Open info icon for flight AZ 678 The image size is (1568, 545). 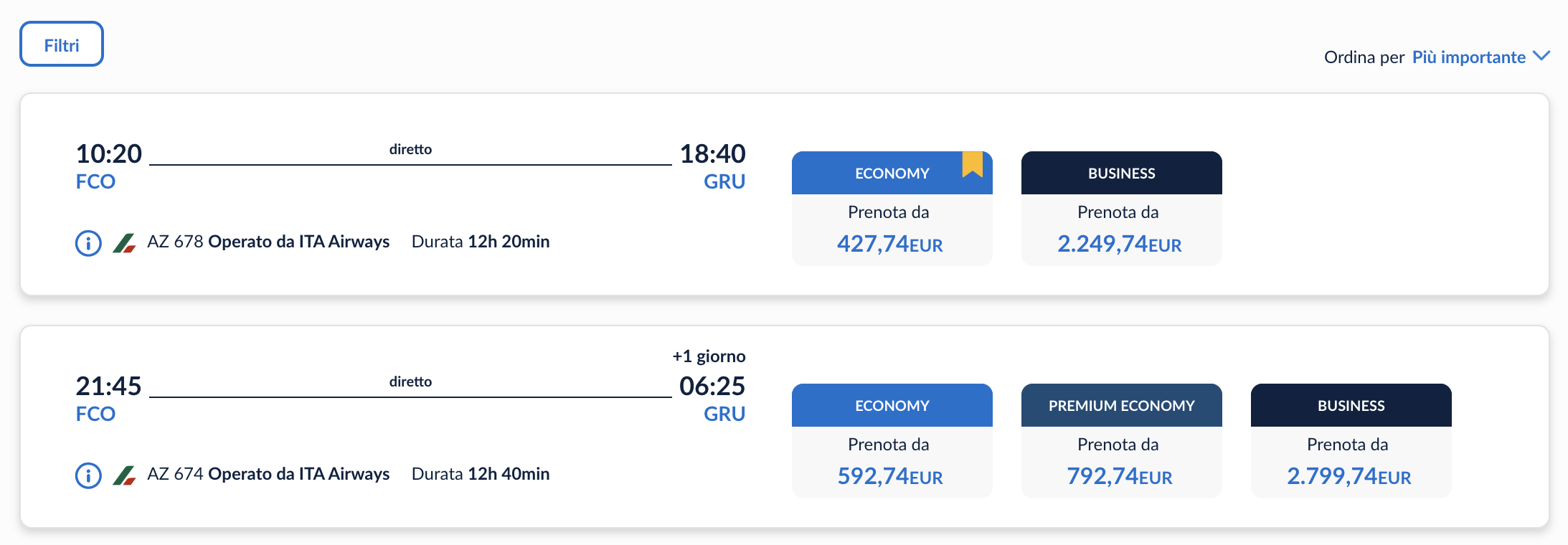tap(88, 243)
